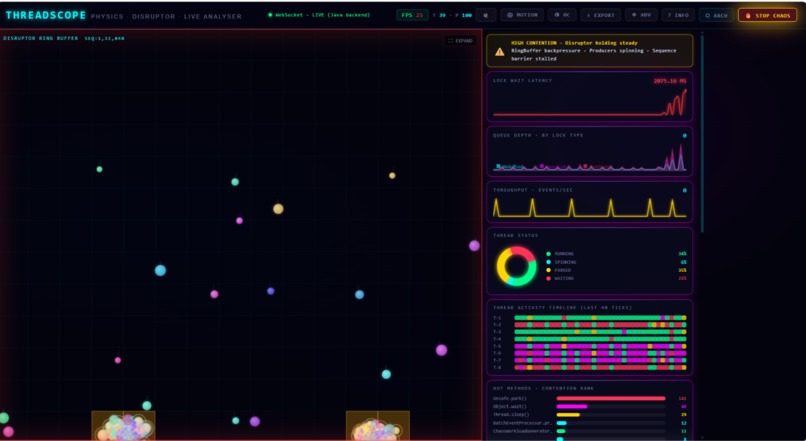Click the right particle cluster box at bottom

[x=378, y=426]
